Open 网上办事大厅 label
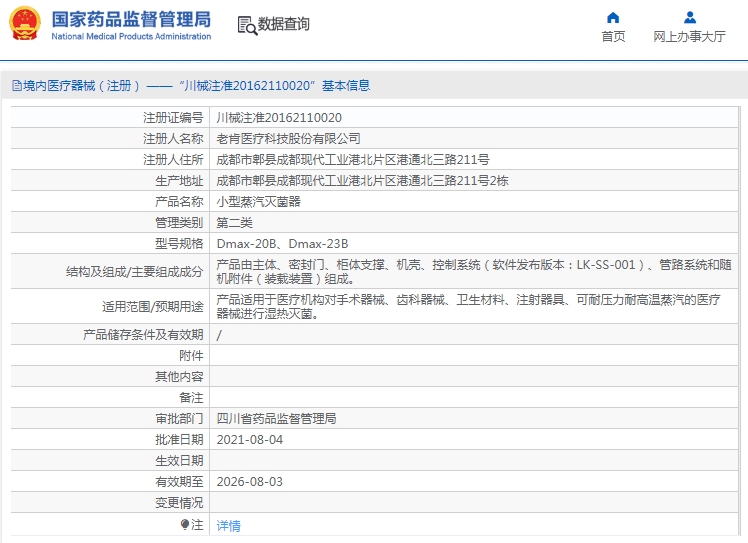The height and width of the screenshot is (543, 748). pos(689,37)
